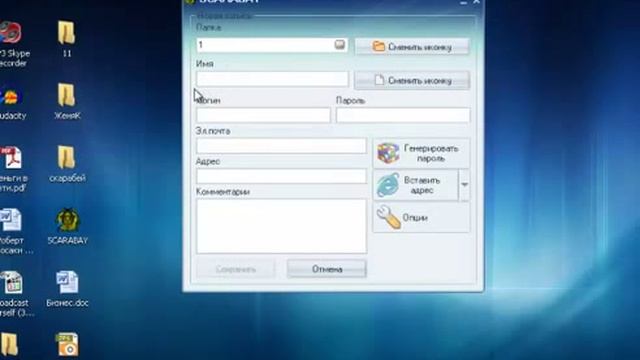Select the folder named 11 on desktop

point(67,39)
